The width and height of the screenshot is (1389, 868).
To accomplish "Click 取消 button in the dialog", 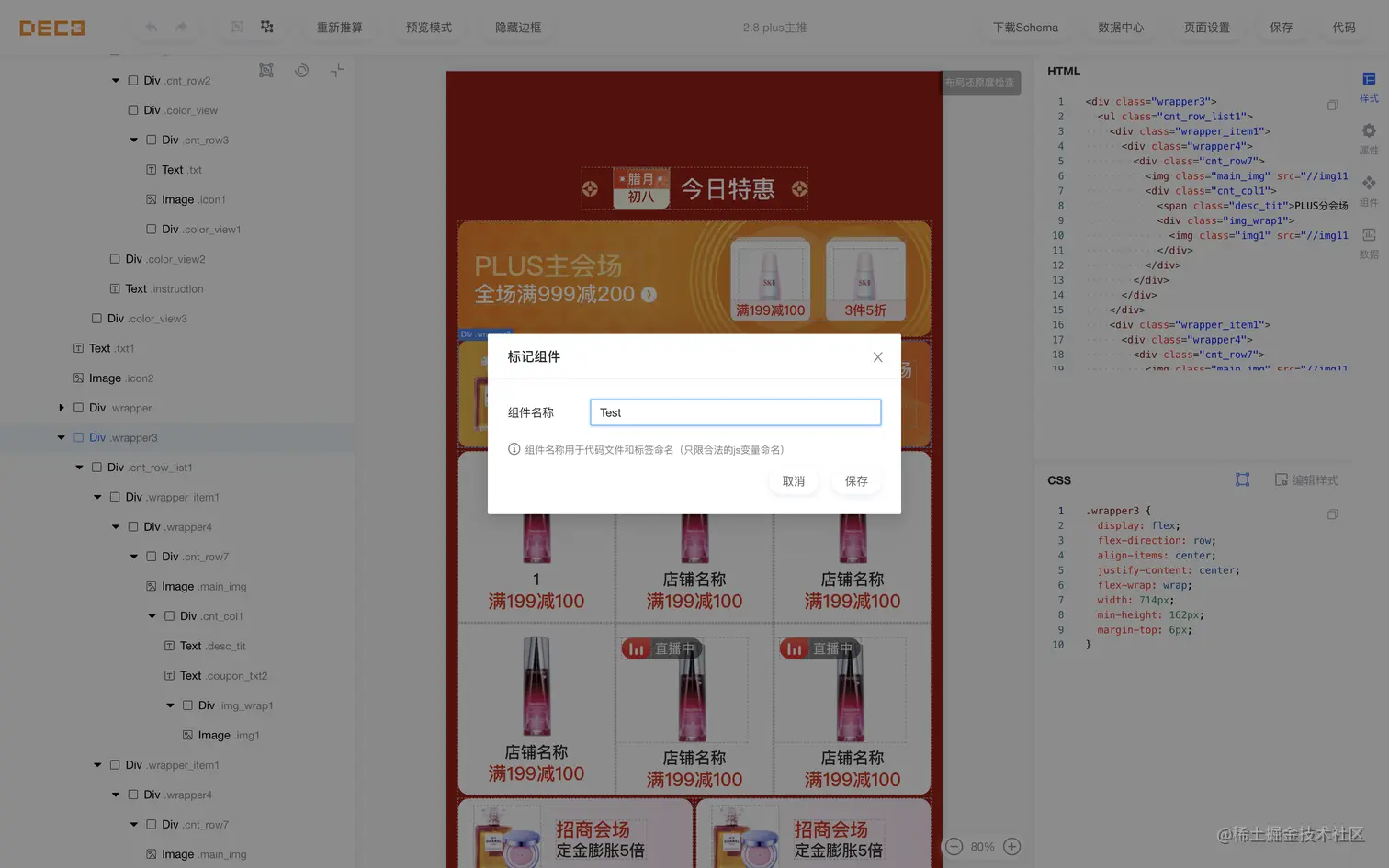I will pyautogui.click(x=794, y=481).
